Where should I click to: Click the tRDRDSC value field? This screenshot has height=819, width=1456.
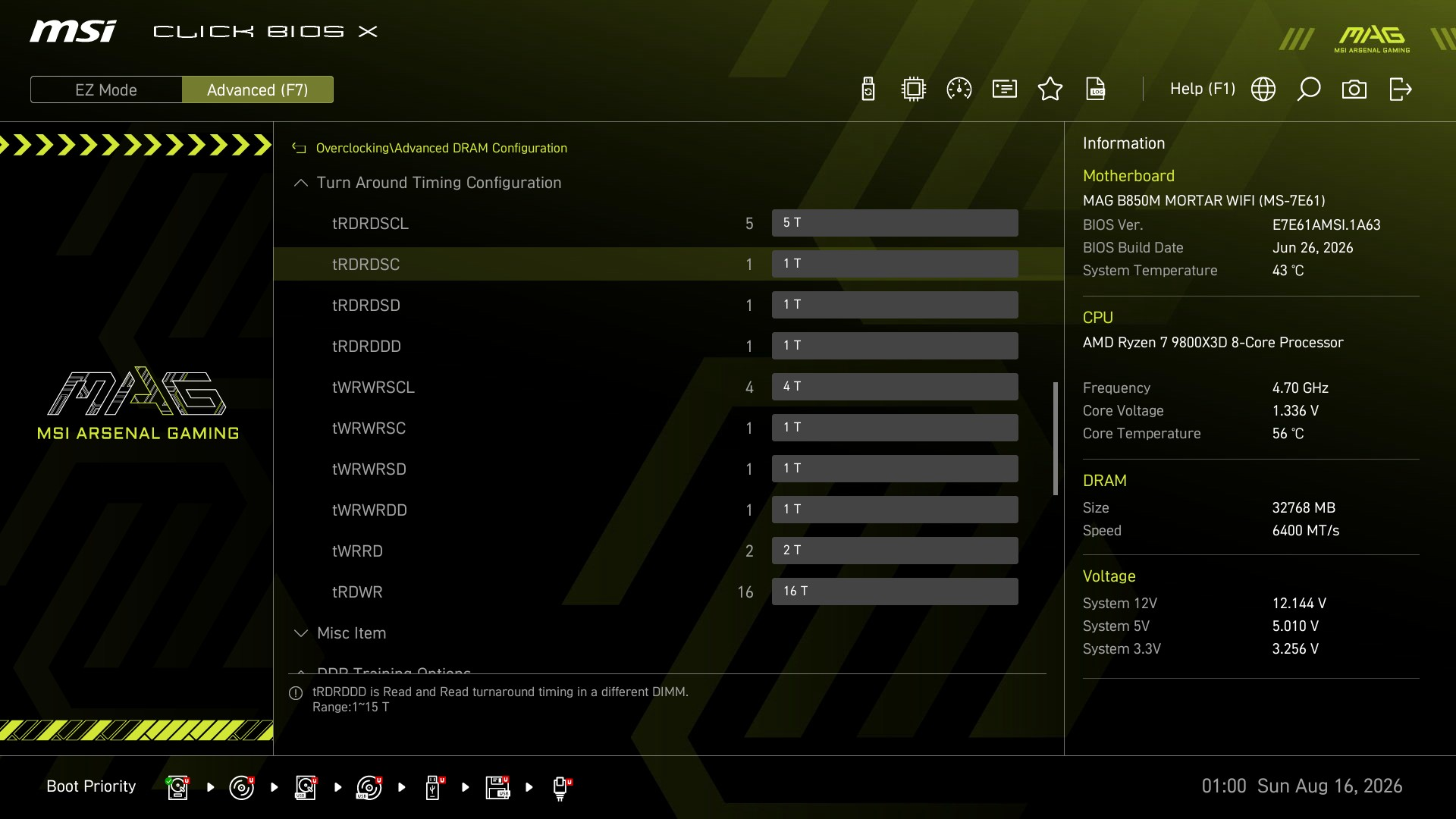pyautogui.click(x=895, y=264)
